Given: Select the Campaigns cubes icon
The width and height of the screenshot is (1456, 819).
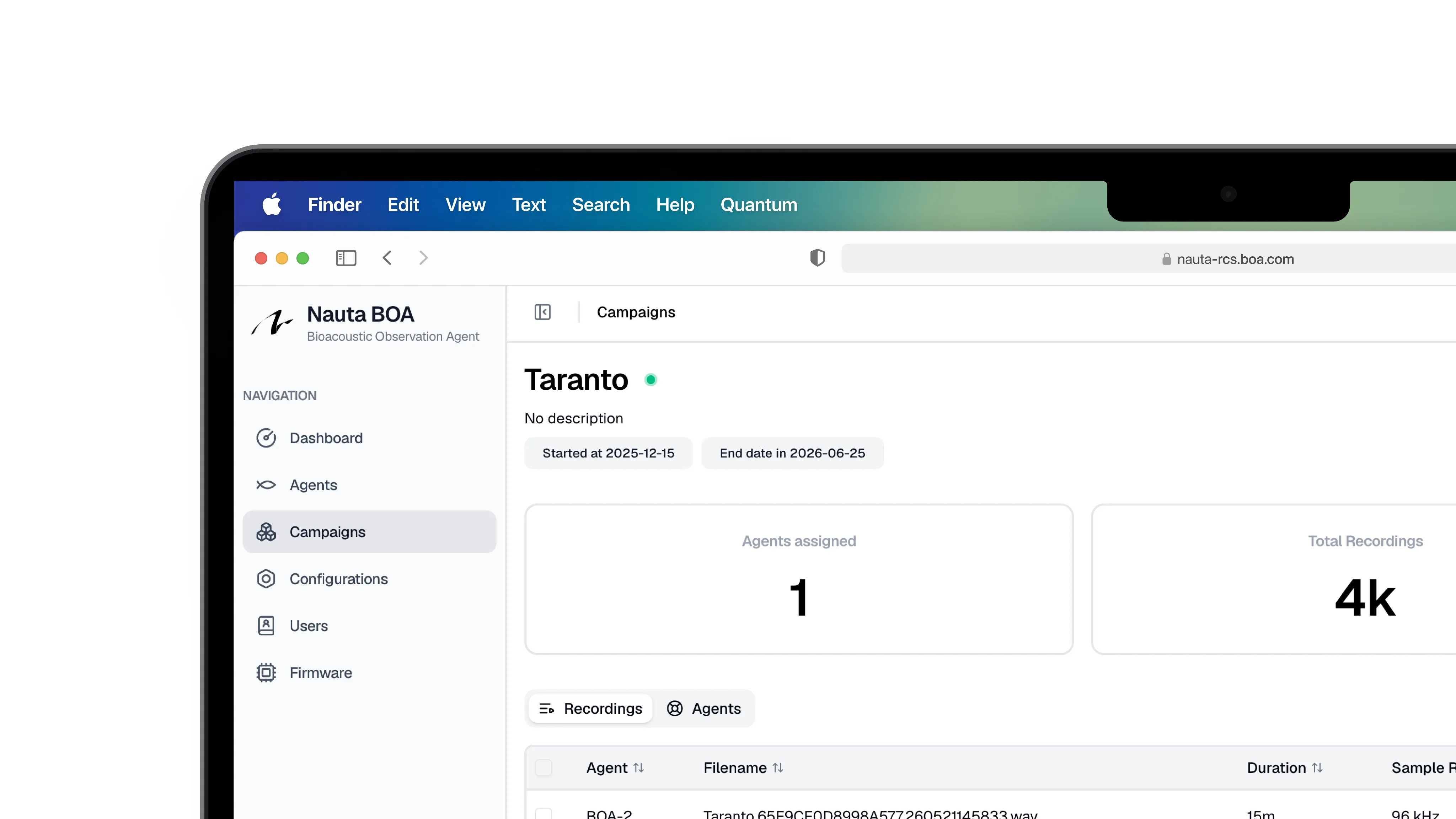Looking at the screenshot, I should coord(266,532).
